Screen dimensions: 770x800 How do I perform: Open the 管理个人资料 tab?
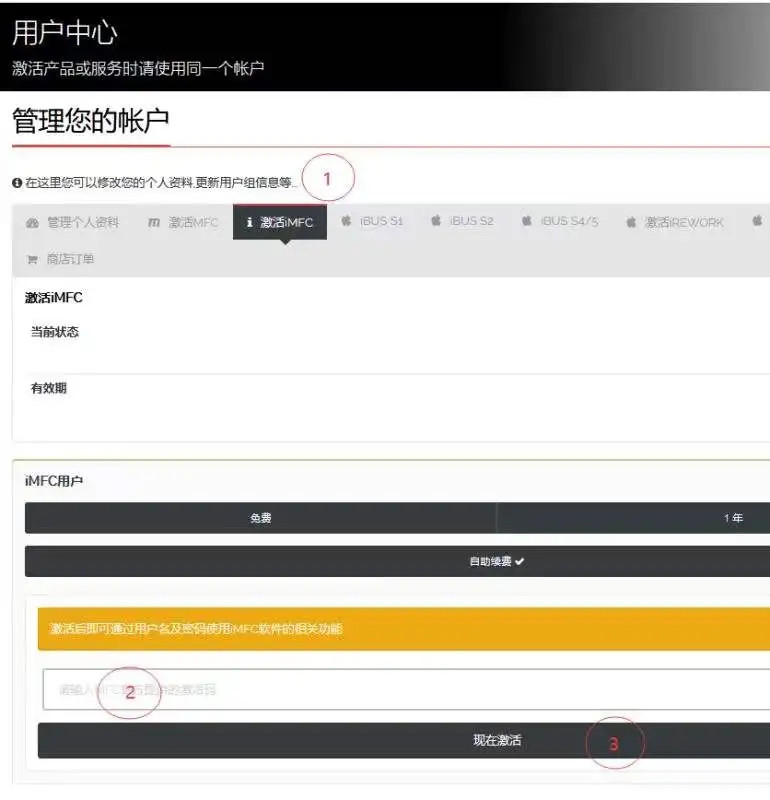72,222
